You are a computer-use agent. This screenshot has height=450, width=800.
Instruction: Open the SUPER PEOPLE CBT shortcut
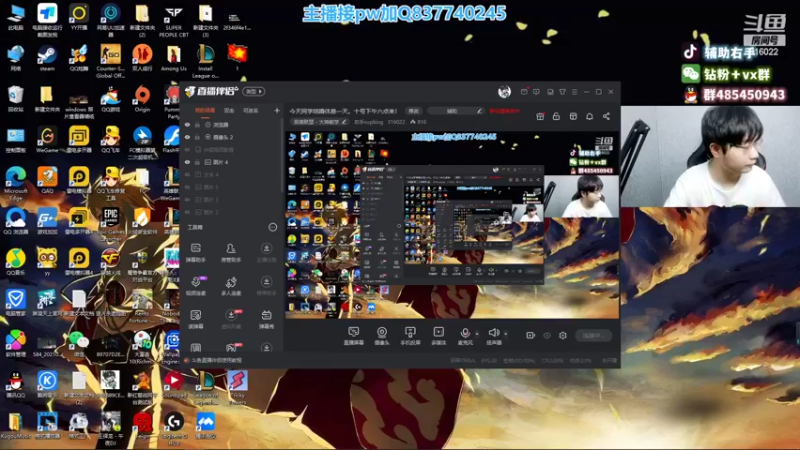click(x=174, y=21)
